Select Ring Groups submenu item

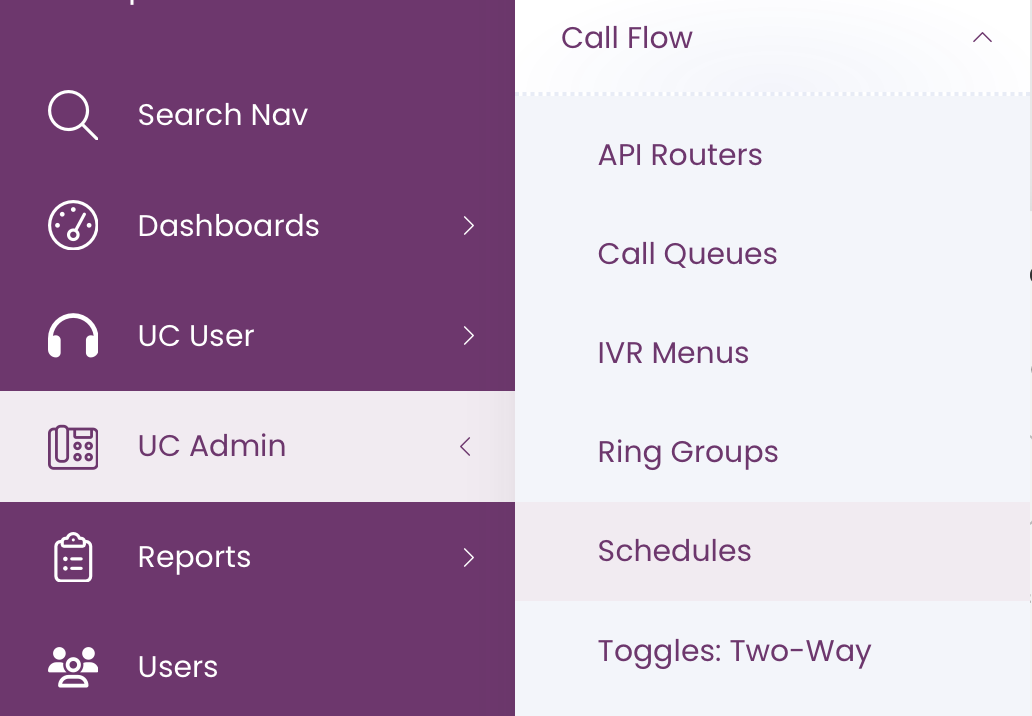[x=687, y=452]
